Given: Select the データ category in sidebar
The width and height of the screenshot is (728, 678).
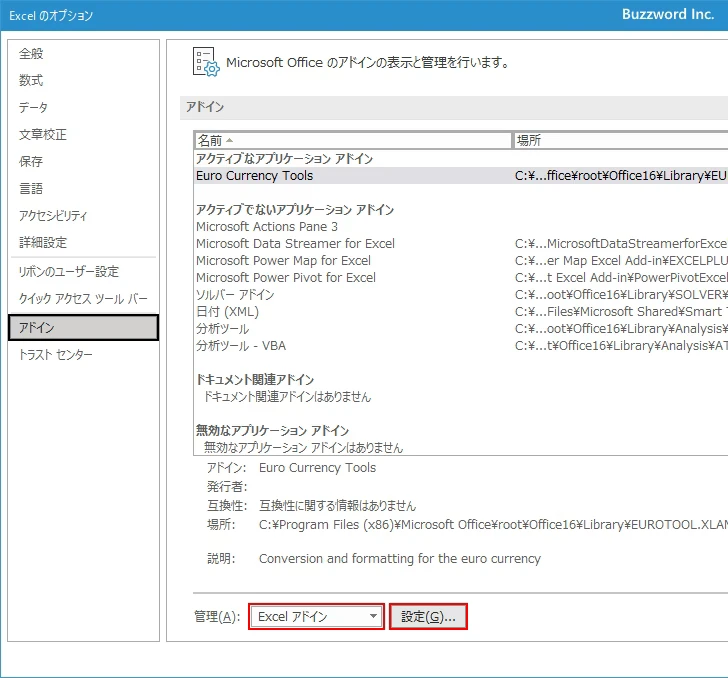Looking at the screenshot, I should click(x=84, y=107).
